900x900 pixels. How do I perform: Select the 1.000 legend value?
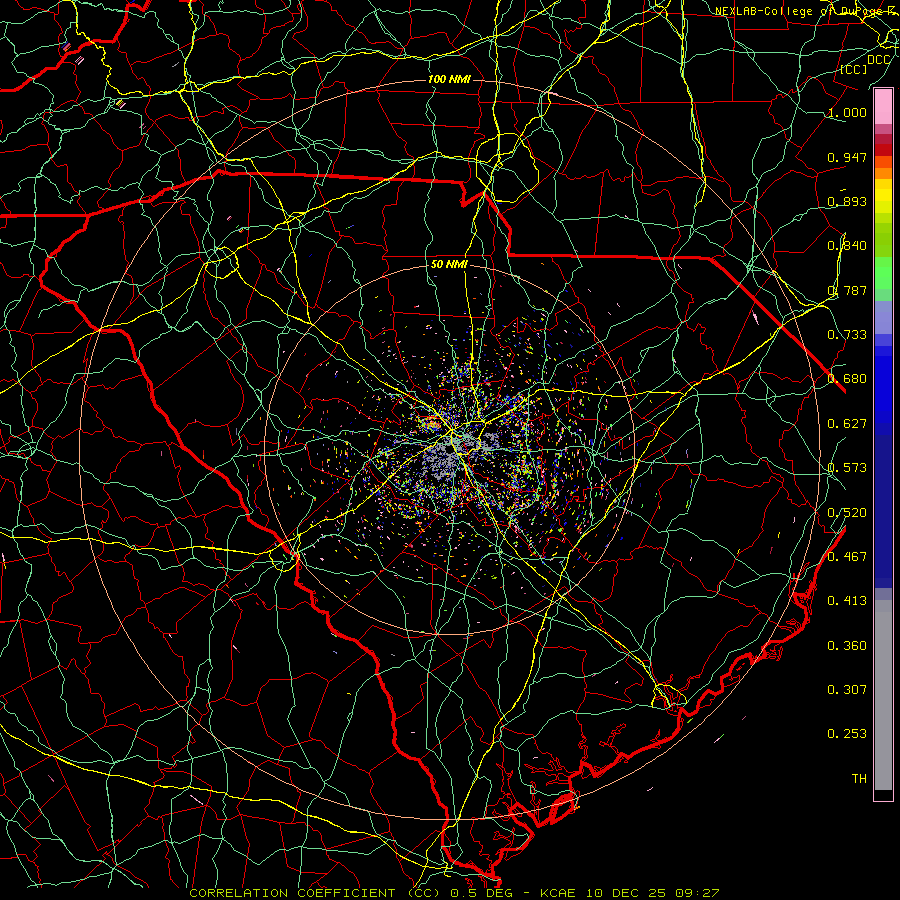click(x=847, y=113)
